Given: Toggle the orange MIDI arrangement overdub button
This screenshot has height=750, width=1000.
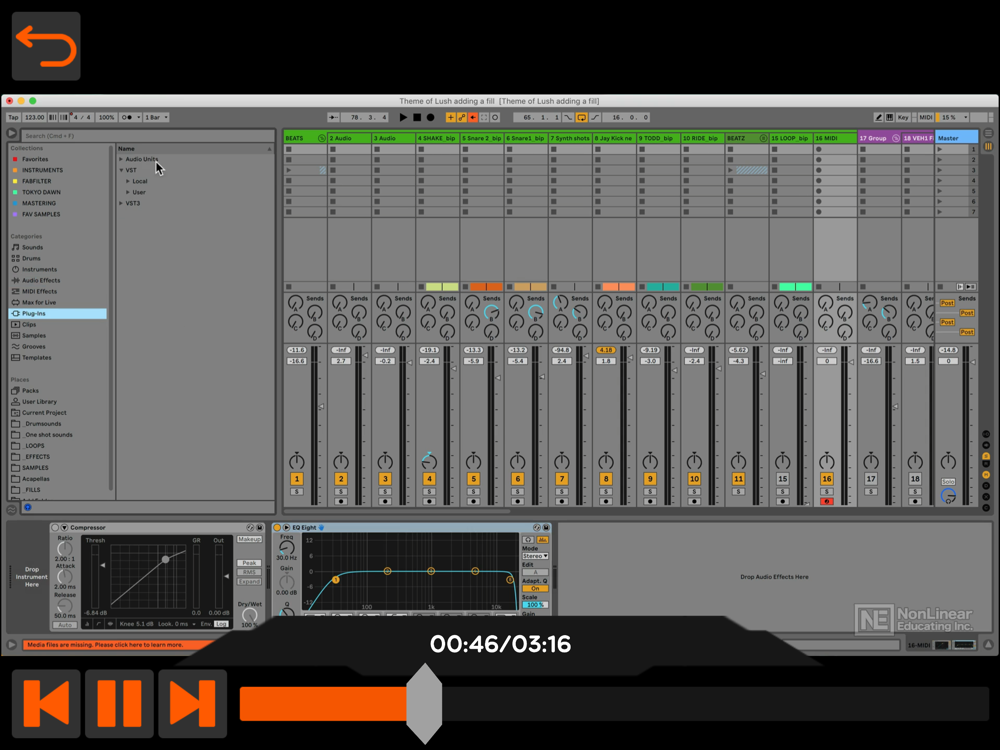Looking at the screenshot, I should coord(451,117).
